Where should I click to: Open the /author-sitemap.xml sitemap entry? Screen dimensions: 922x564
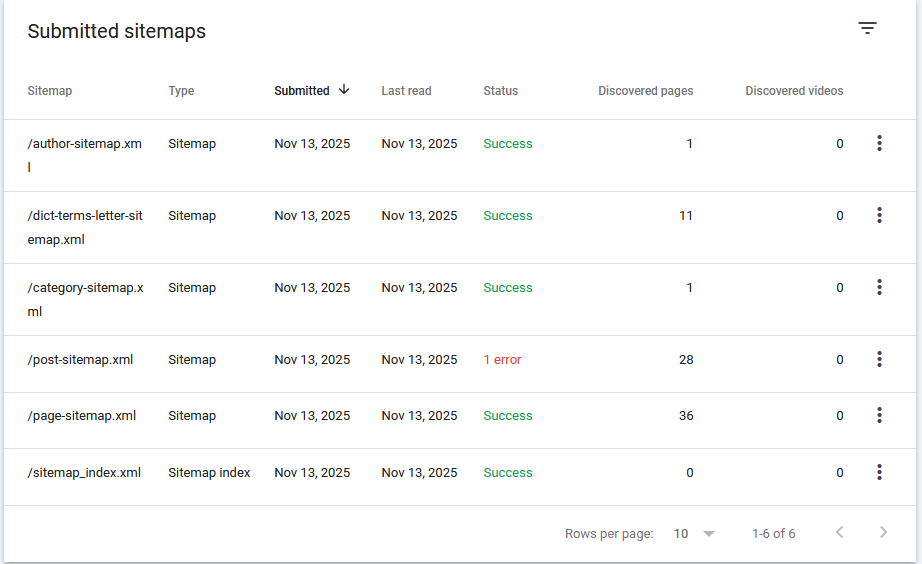(84, 144)
